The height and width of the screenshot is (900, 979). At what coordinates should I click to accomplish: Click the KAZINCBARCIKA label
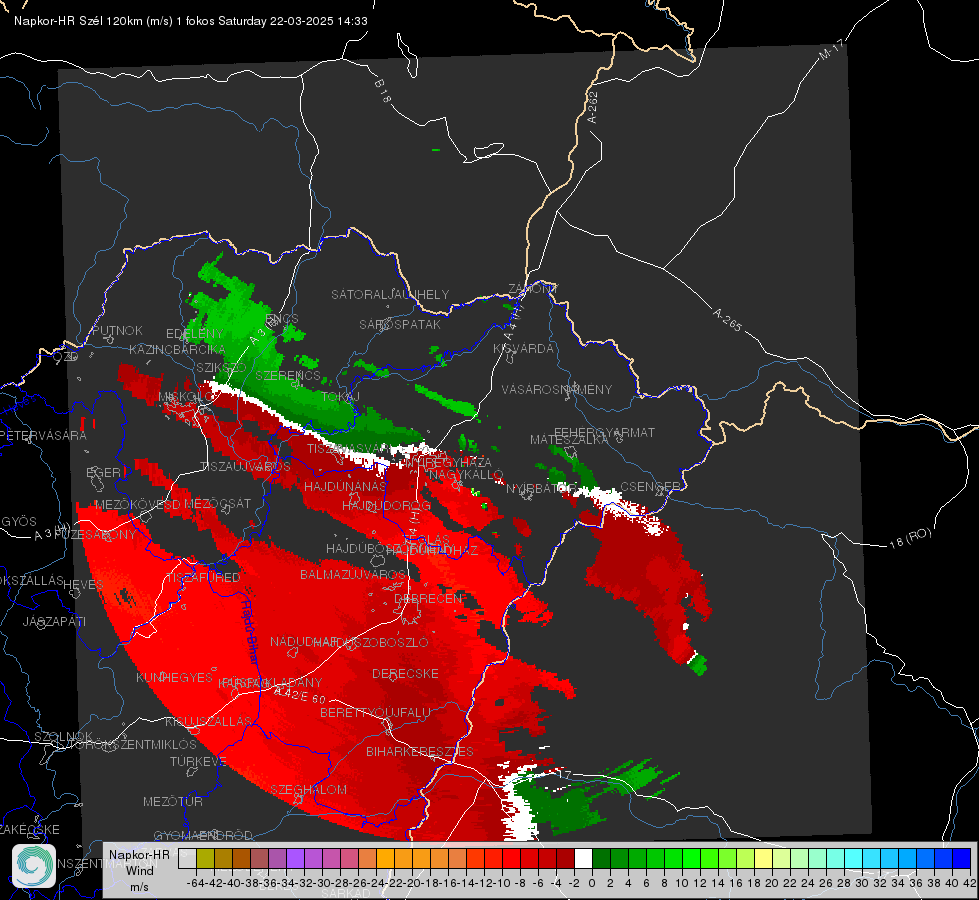coord(177,350)
